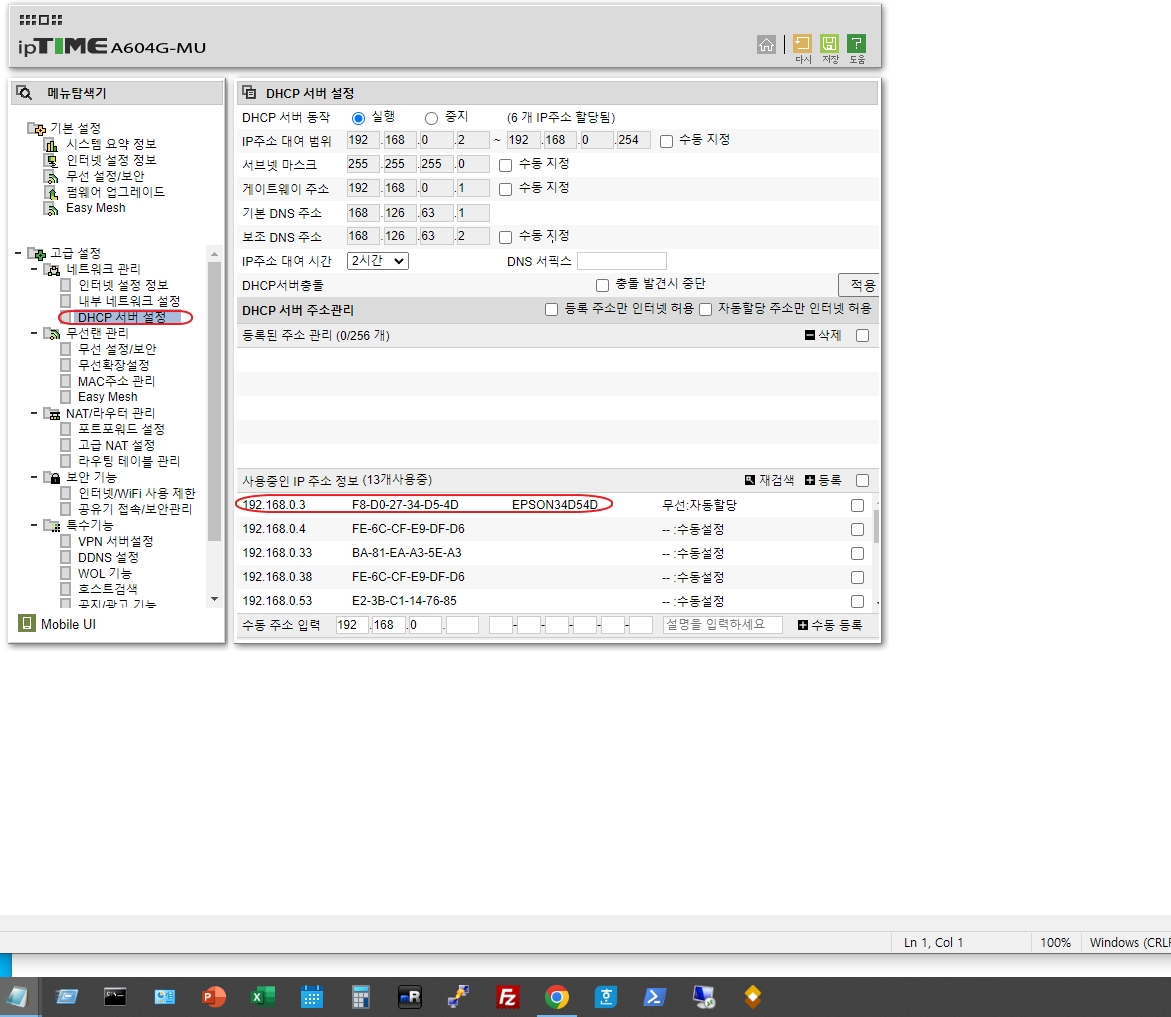
Task: Open FileZilla from the taskbar
Action: coord(508,997)
